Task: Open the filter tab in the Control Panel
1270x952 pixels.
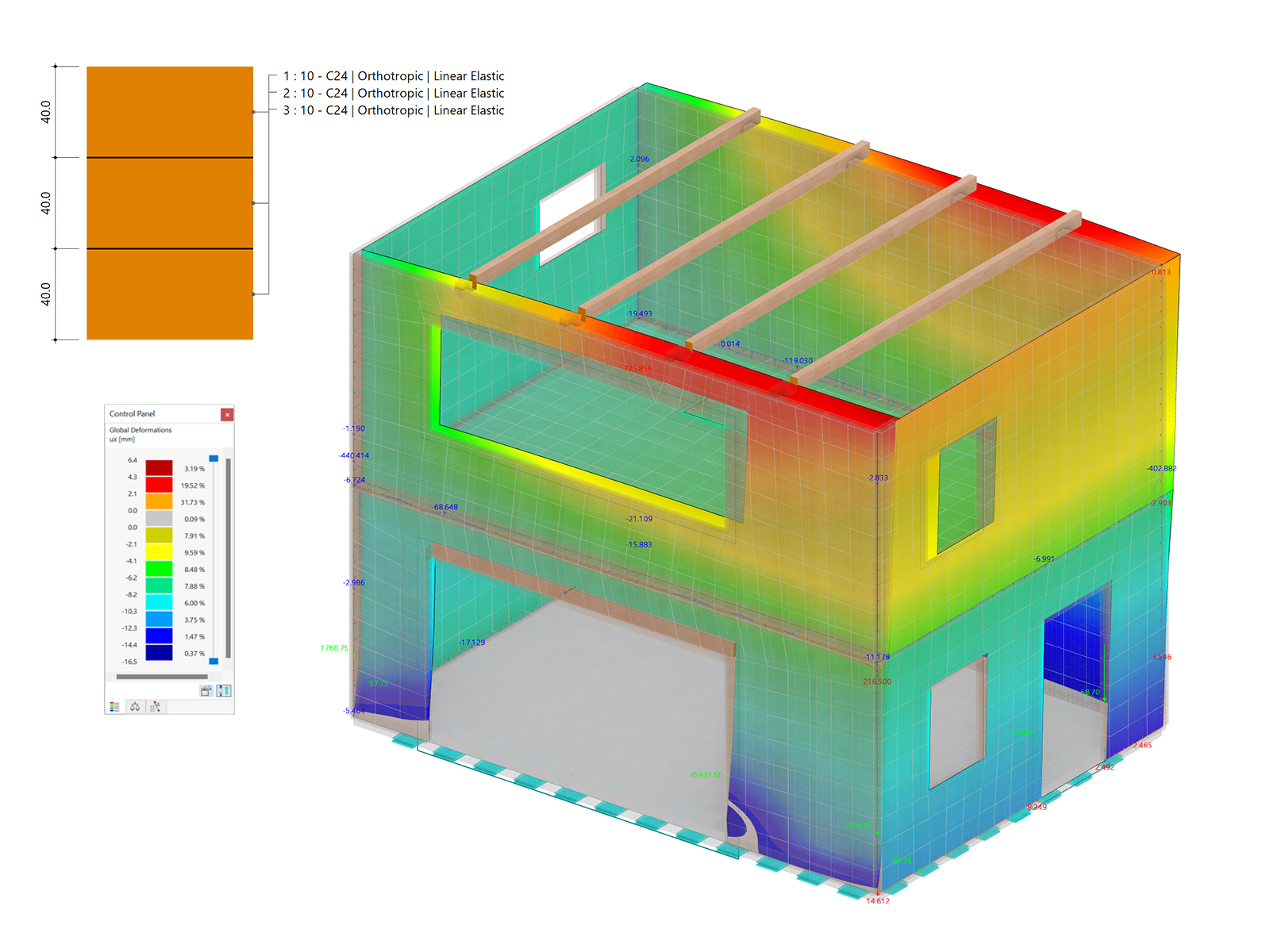Action: [x=156, y=706]
